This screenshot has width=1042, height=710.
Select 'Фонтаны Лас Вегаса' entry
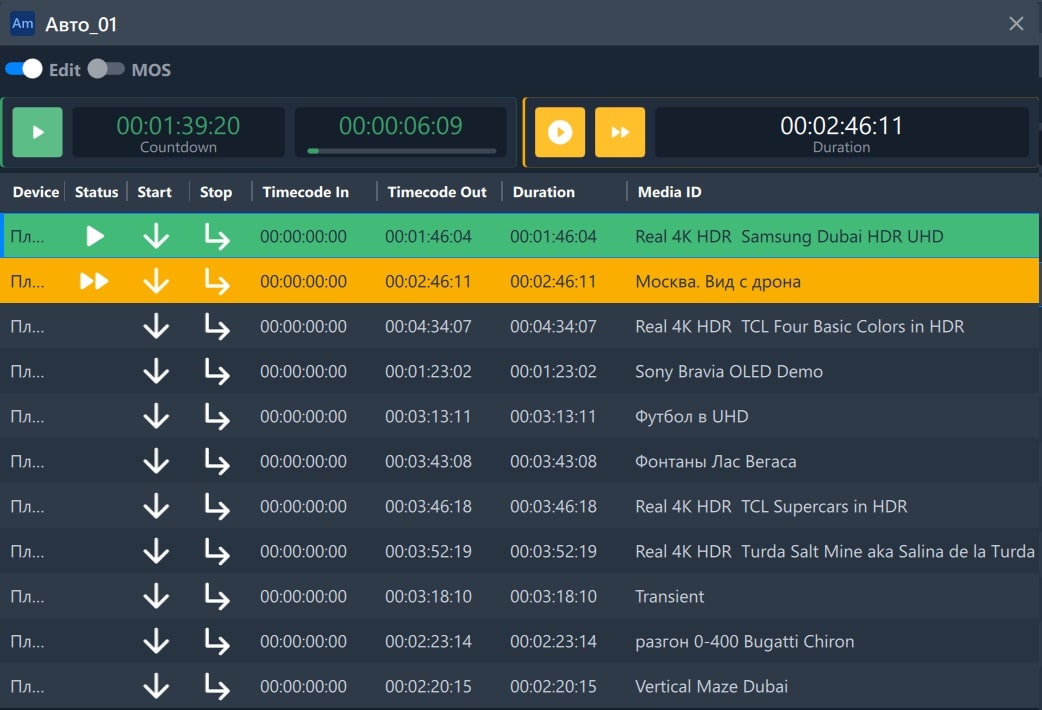tap(715, 461)
